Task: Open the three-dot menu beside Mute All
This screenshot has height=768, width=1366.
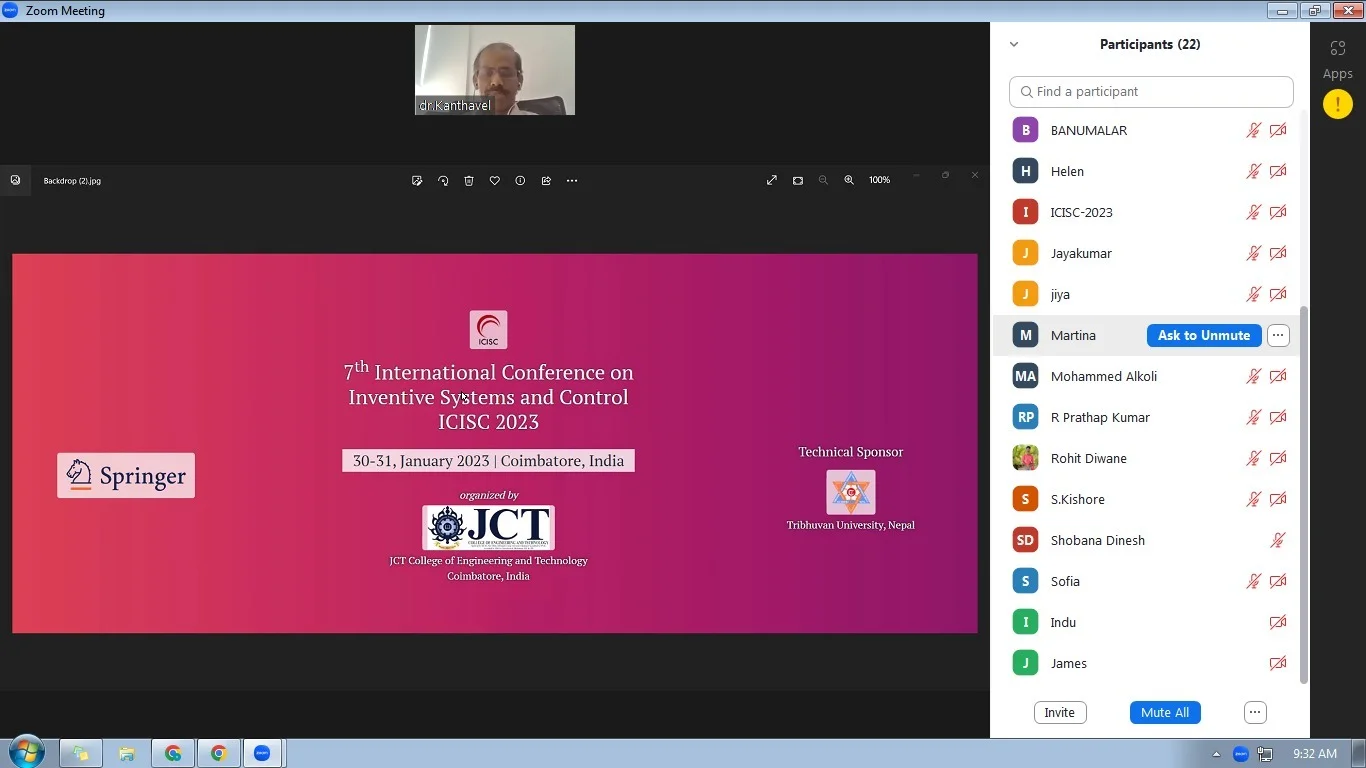Action: pyautogui.click(x=1255, y=712)
